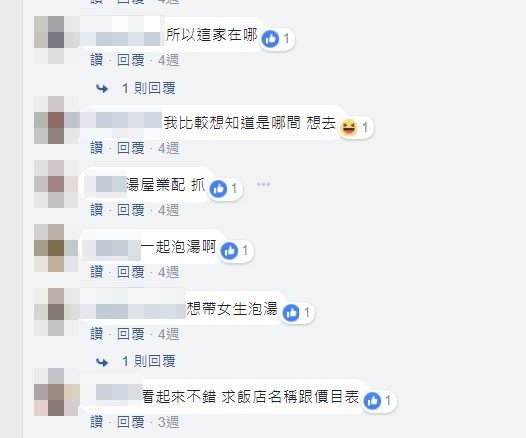This screenshot has height=438, width=526.
Task: Click thumbs-up reaction on 一起泡湯啊 comment
Action: coord(229,251)
